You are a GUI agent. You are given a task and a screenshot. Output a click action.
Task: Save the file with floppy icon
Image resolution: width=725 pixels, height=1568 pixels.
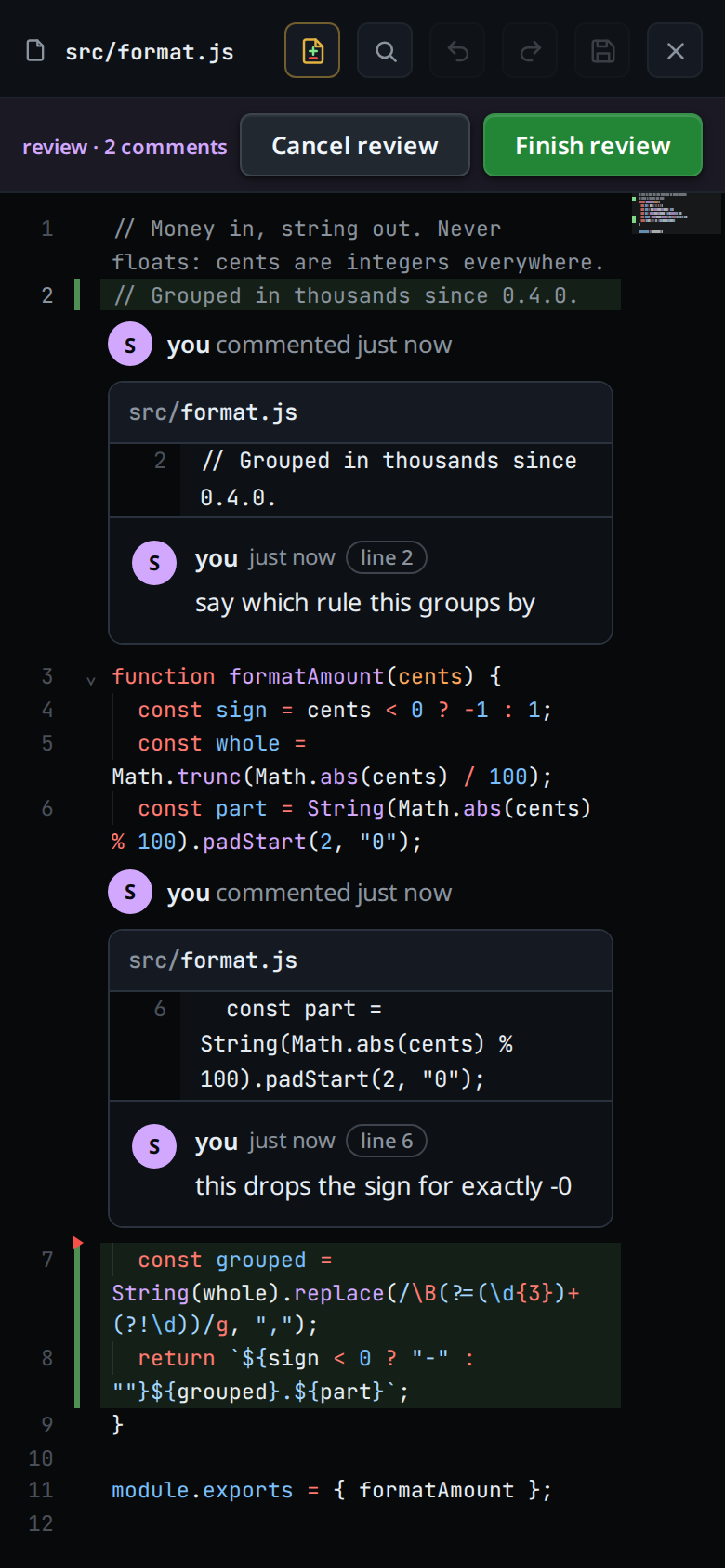click(x=602, y=50)
